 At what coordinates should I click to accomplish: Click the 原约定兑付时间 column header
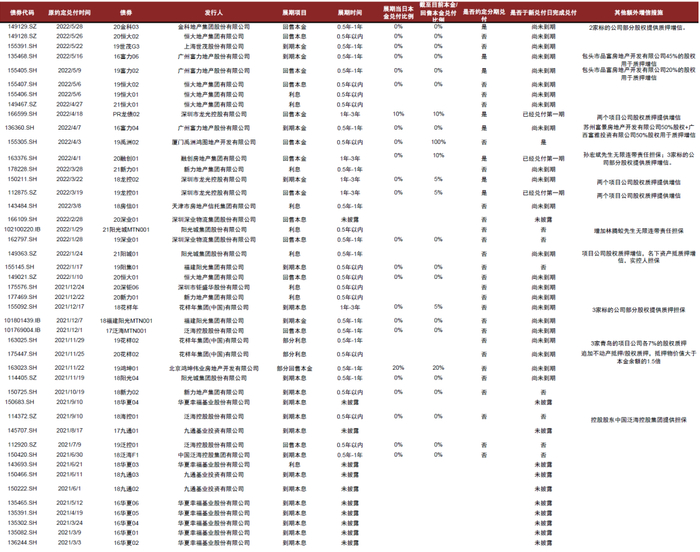(x=69, y=13)
